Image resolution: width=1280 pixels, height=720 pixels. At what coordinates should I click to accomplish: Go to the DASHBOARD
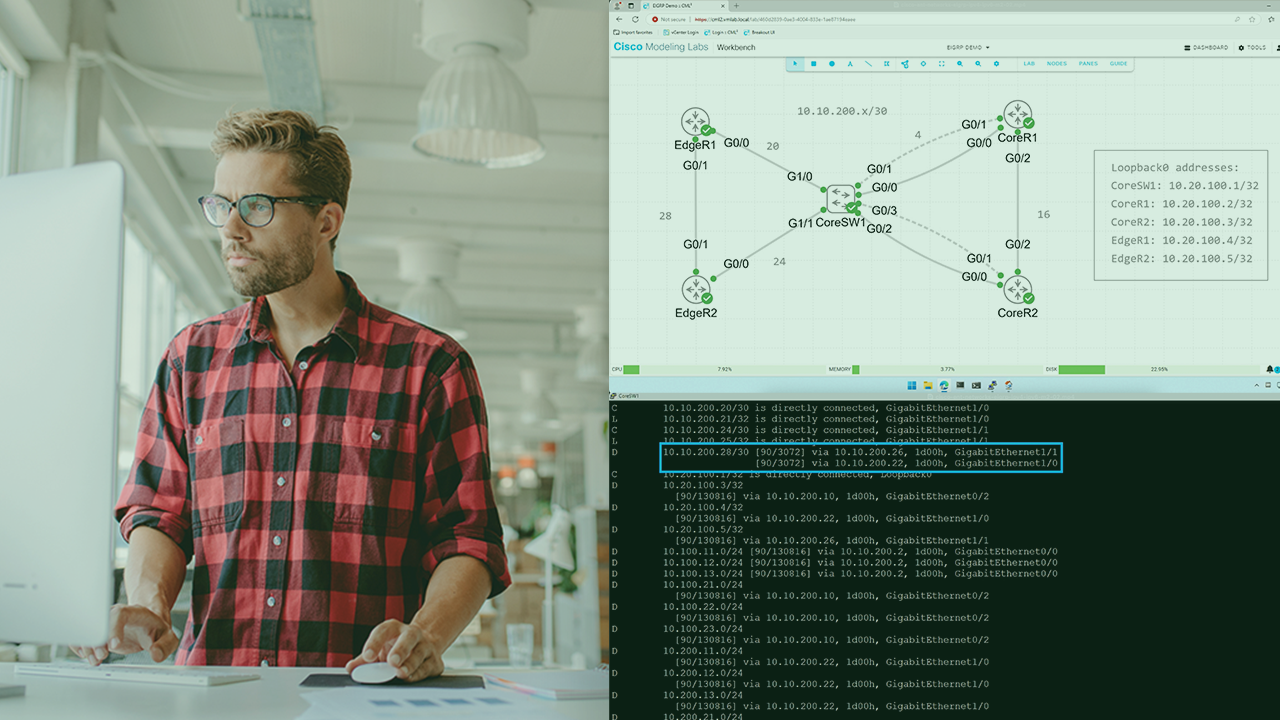[x=1206, y=47]
